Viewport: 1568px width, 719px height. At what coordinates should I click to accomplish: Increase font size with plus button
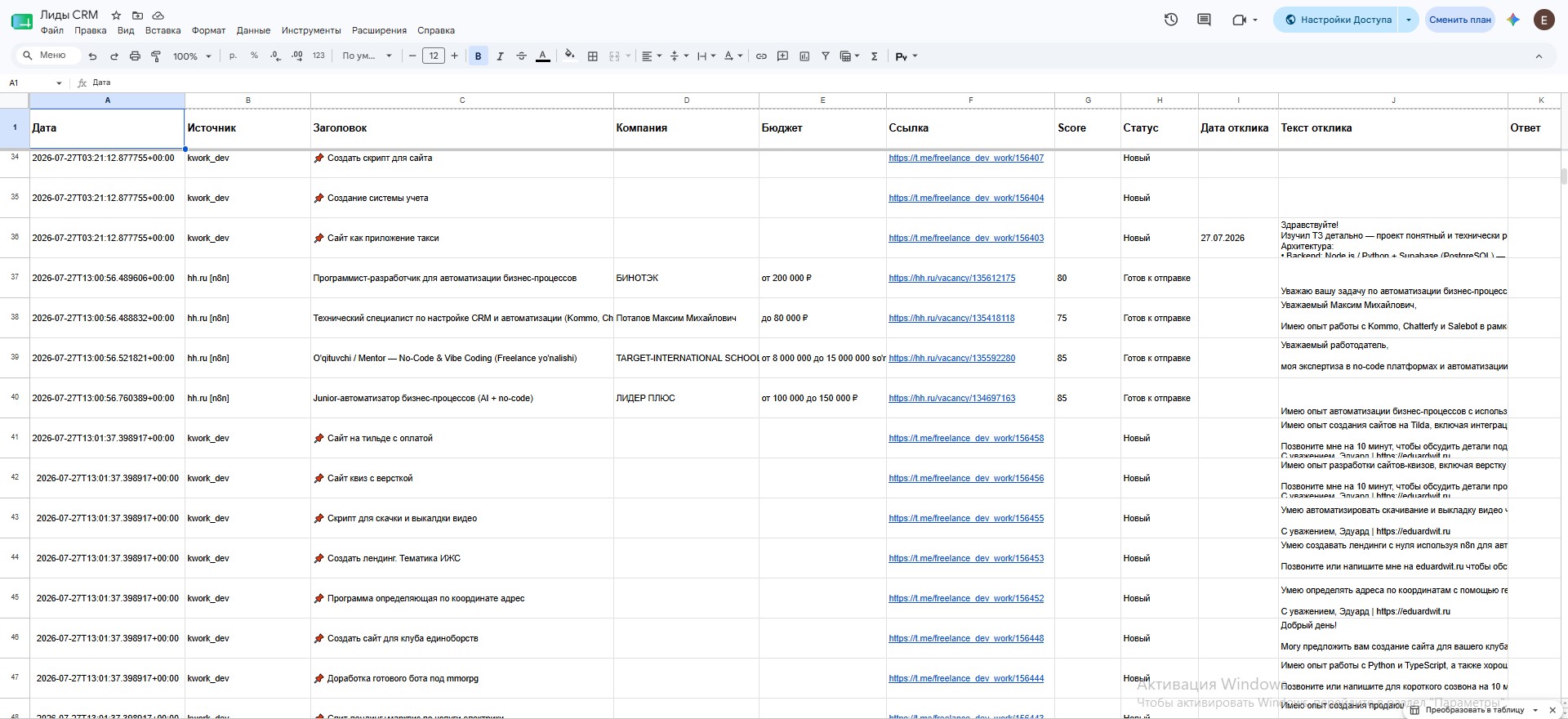click(455, 56)
